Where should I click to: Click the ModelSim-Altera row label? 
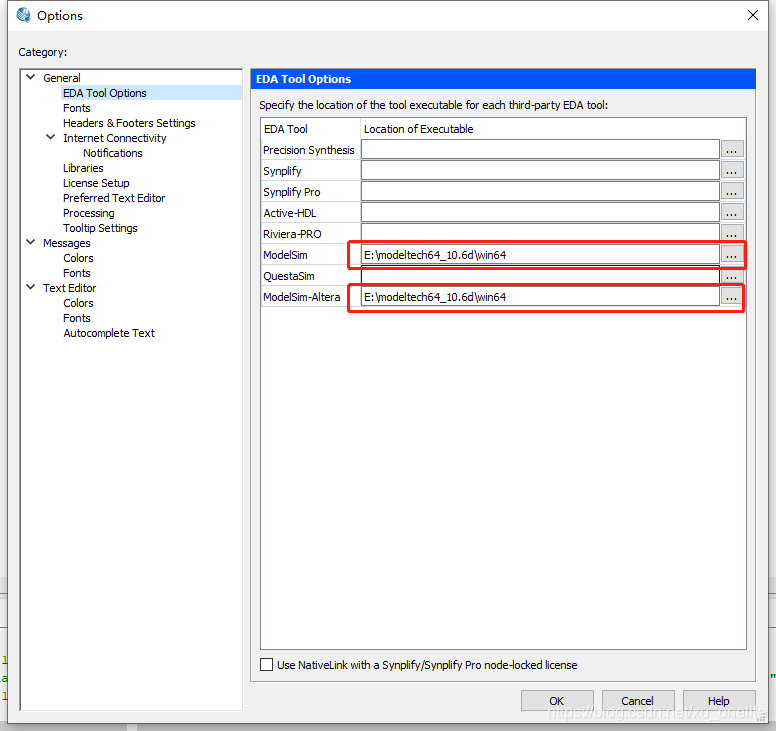(301, 297)
